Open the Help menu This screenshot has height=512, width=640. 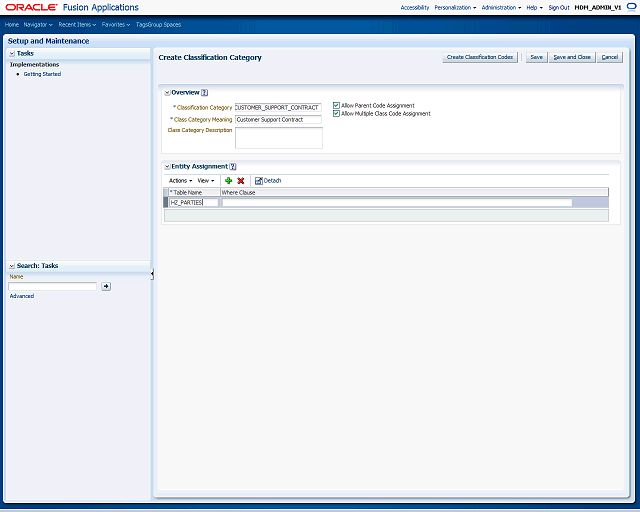coord(534,7)
